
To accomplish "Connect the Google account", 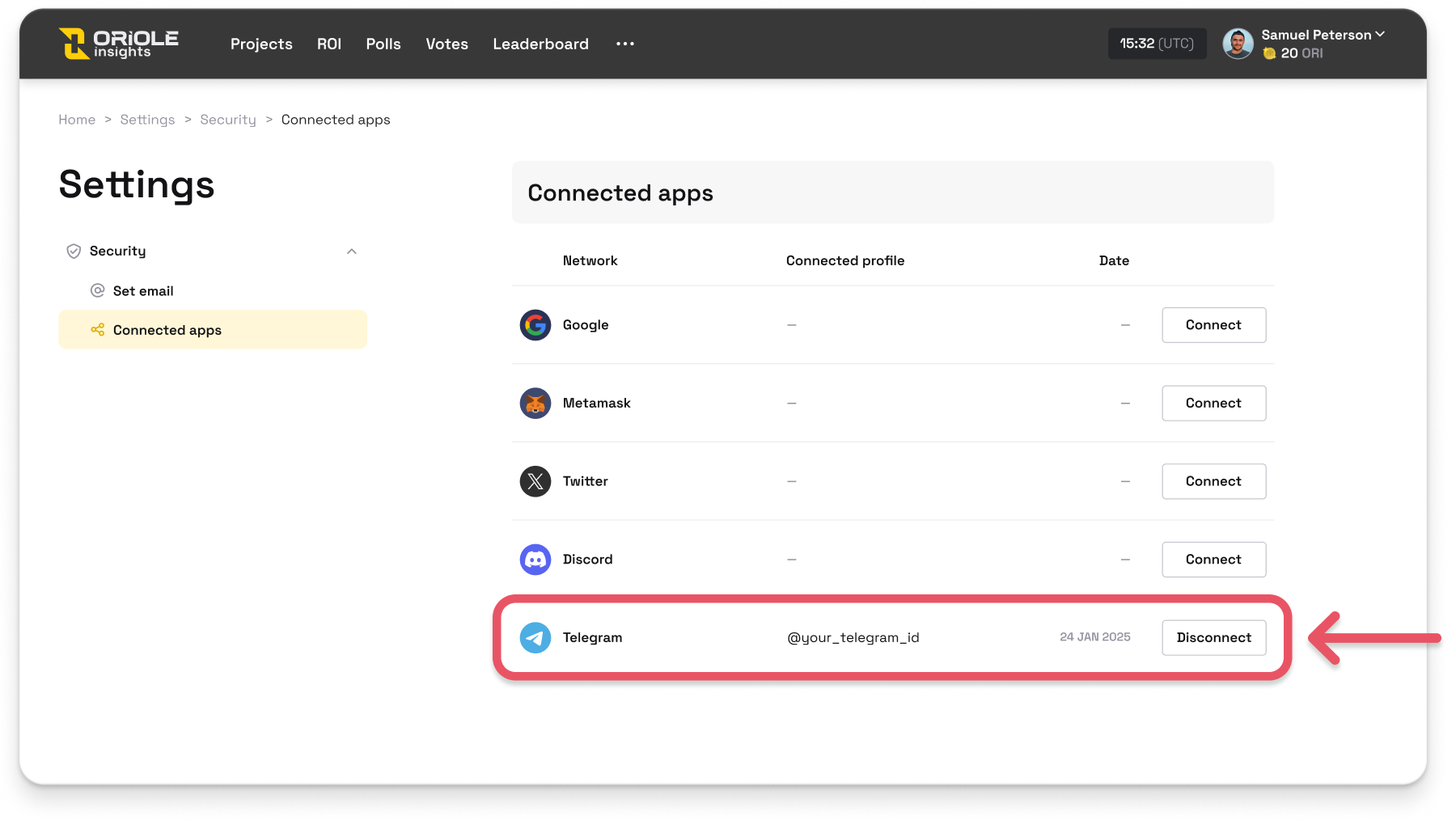I will click(x=1213, y=325).
